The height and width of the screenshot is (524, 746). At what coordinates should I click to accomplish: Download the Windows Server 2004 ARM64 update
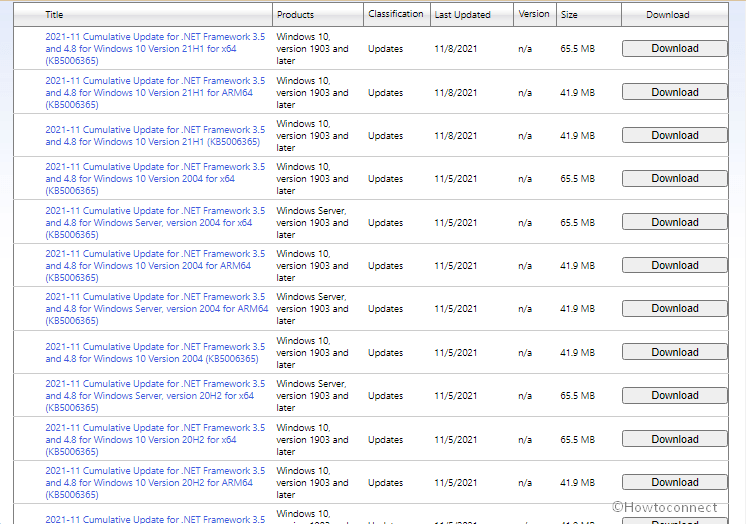click(674, 309)
